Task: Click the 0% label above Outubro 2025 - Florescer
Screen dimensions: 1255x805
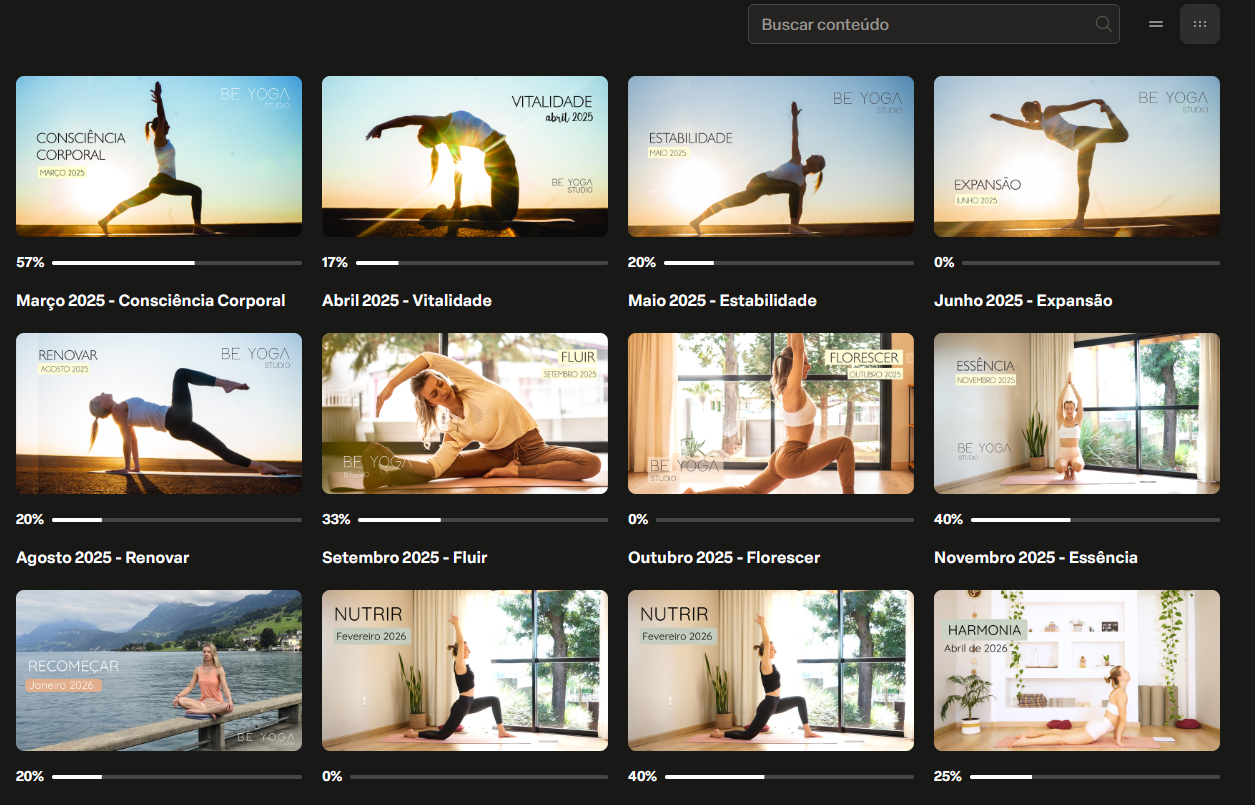Action: (x=638, y=520)
